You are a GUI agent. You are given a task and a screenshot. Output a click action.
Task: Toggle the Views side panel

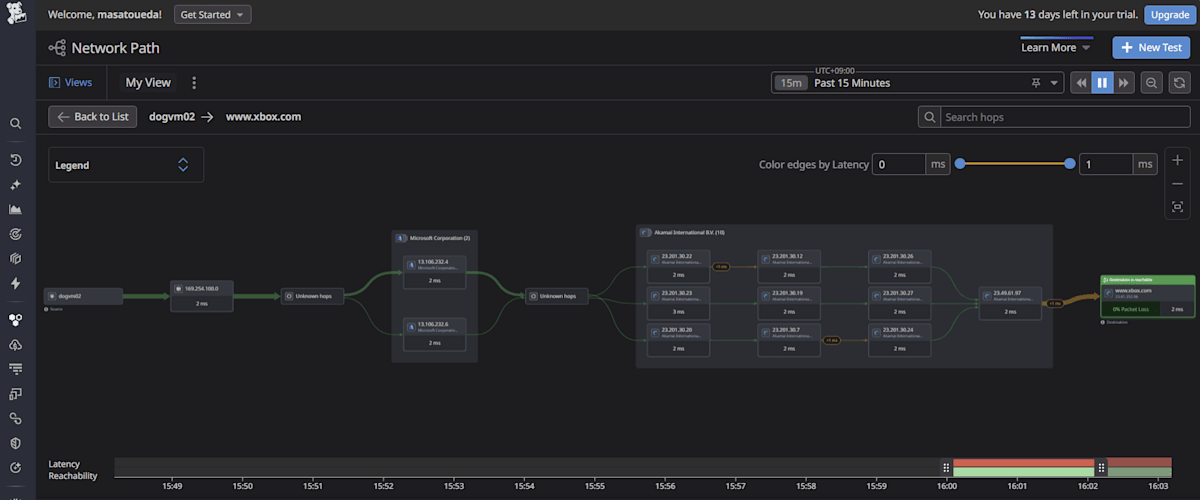point(71,83)
